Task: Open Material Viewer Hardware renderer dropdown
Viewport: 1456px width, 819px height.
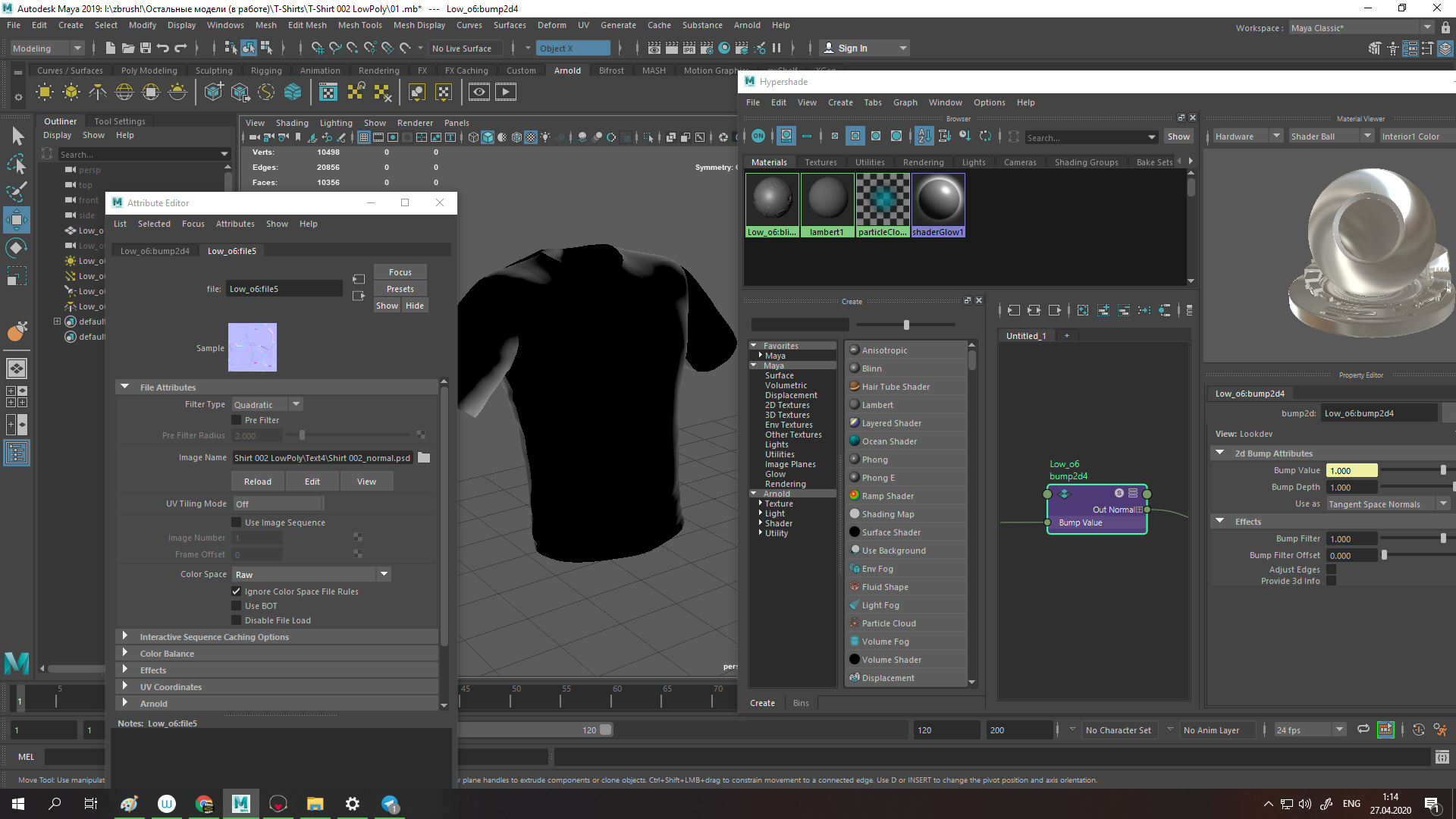Action: (1246, 136)
